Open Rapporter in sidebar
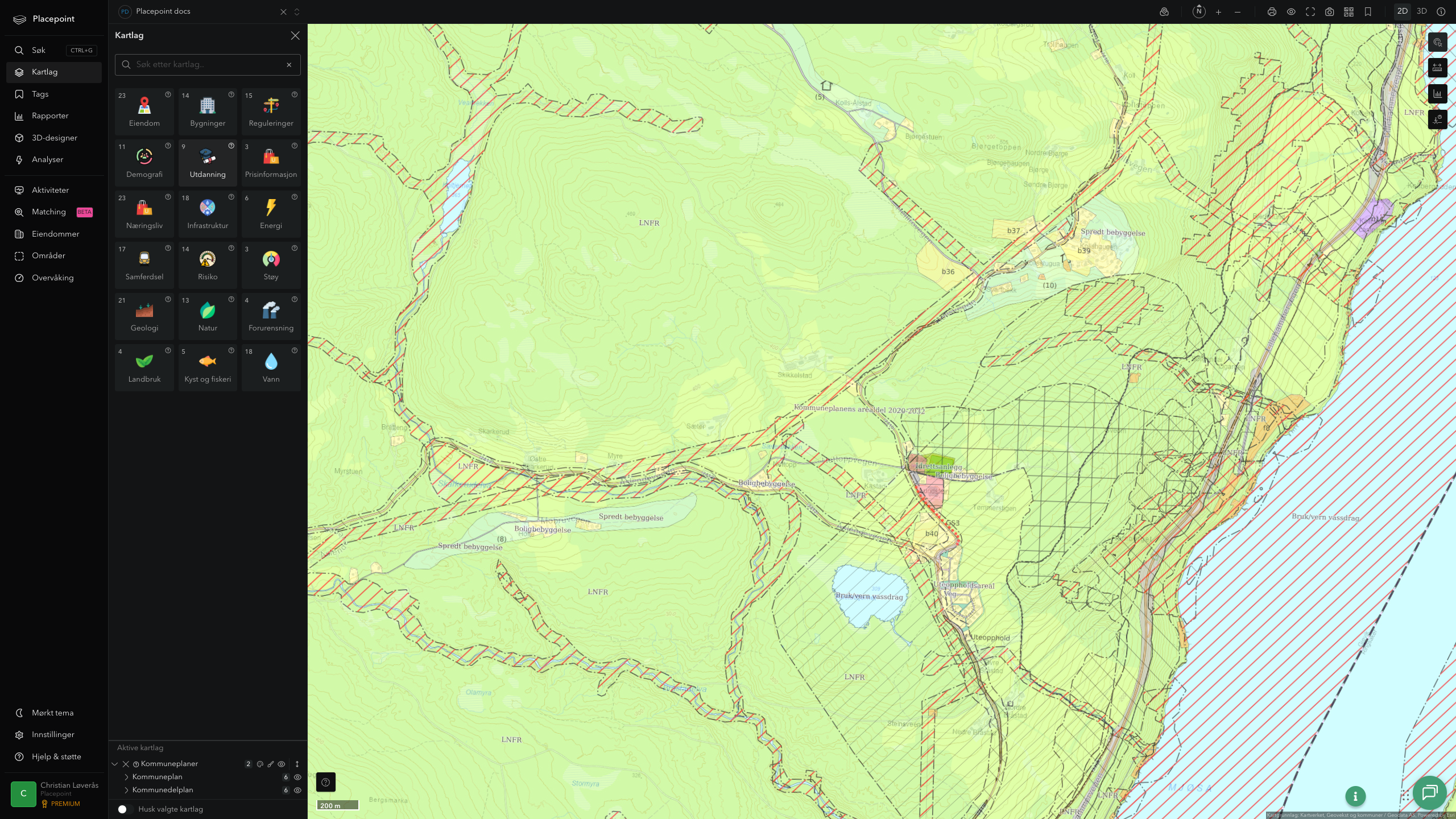1456x819 pixels. 54,116
